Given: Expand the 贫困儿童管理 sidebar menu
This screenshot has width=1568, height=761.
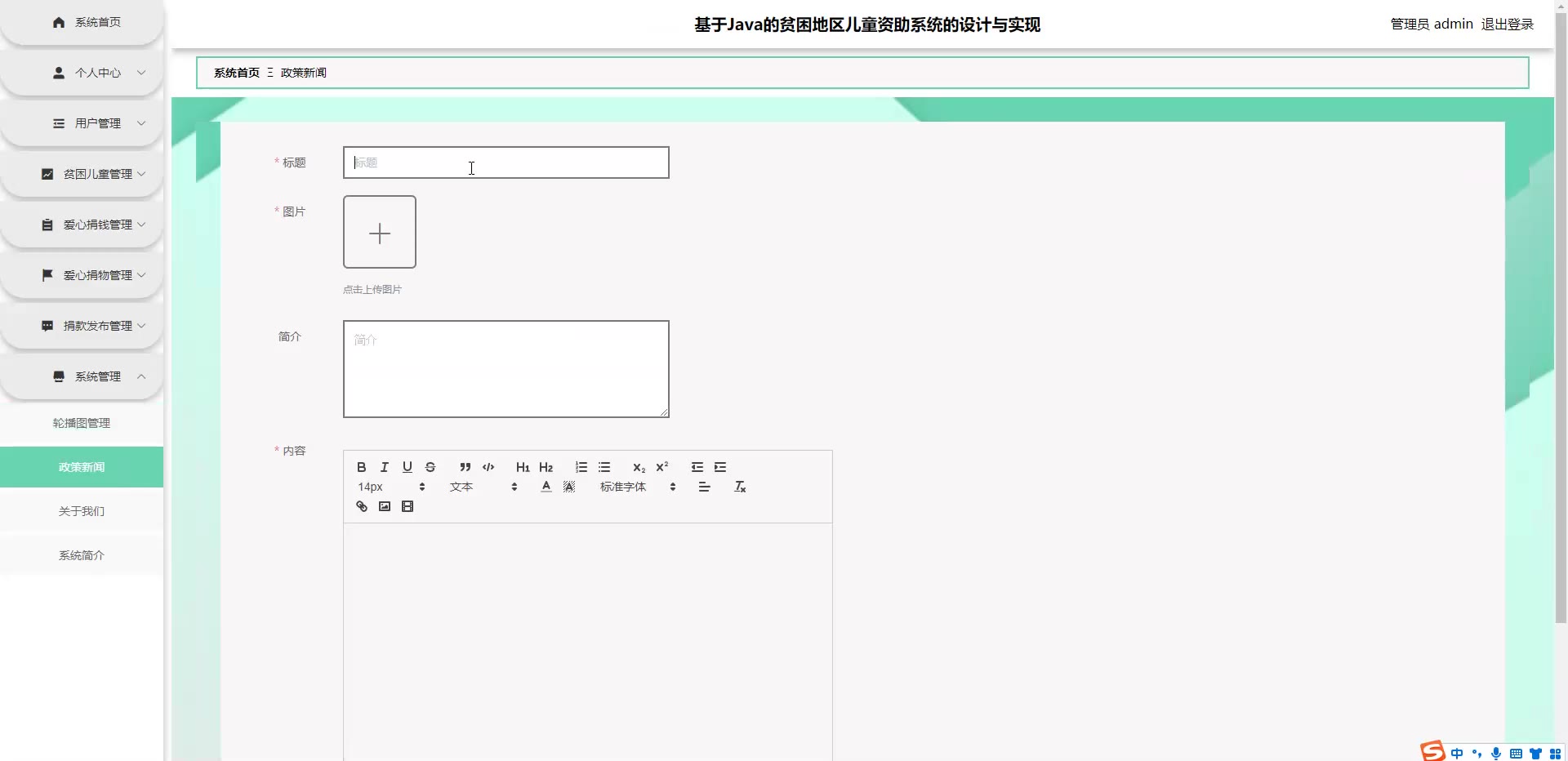Looking at the screenshot, I should (82, 174).
